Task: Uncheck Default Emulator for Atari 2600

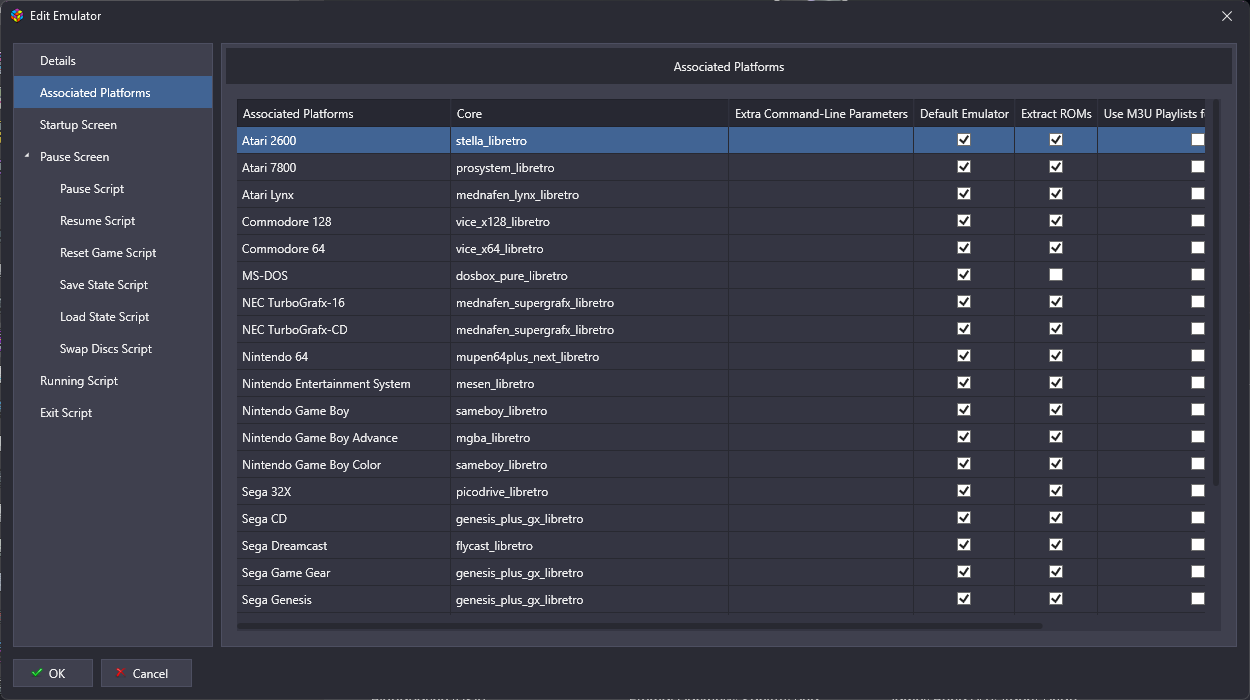Action: tap(964, 140)
